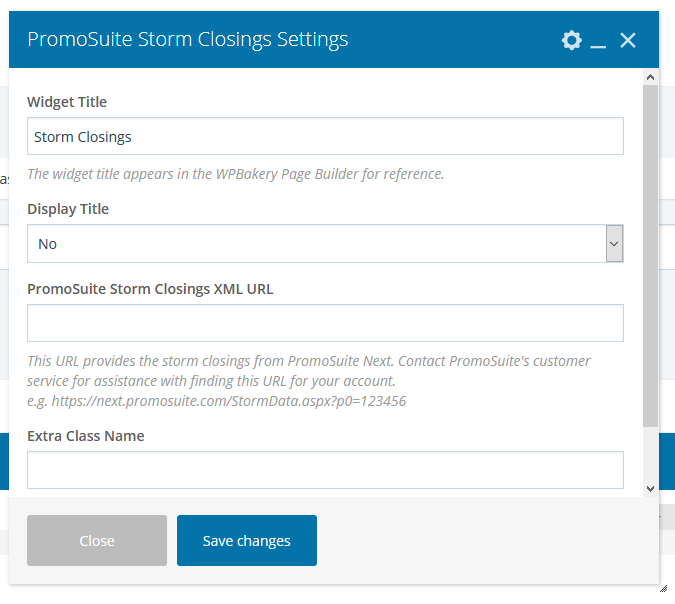Minimize the PromoSuite Storm Closings Settings panel
The height and width of the screenshot is (604, 675).
[x=598, y=45]
